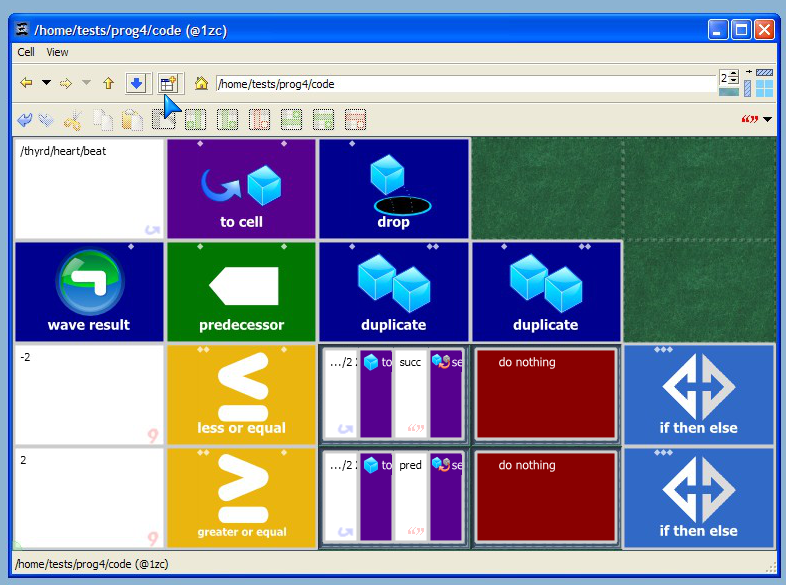Screen dimensions: 786x585
Task: Toggle the blue down-arrow button
Action: coord(136,83)
